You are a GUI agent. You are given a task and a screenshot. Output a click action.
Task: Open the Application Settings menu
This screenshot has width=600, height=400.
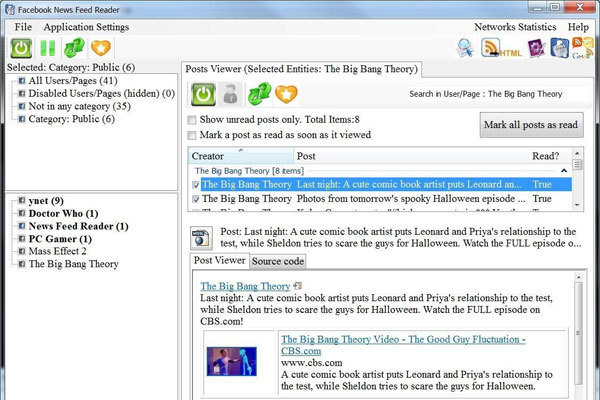tap(86, 27)
